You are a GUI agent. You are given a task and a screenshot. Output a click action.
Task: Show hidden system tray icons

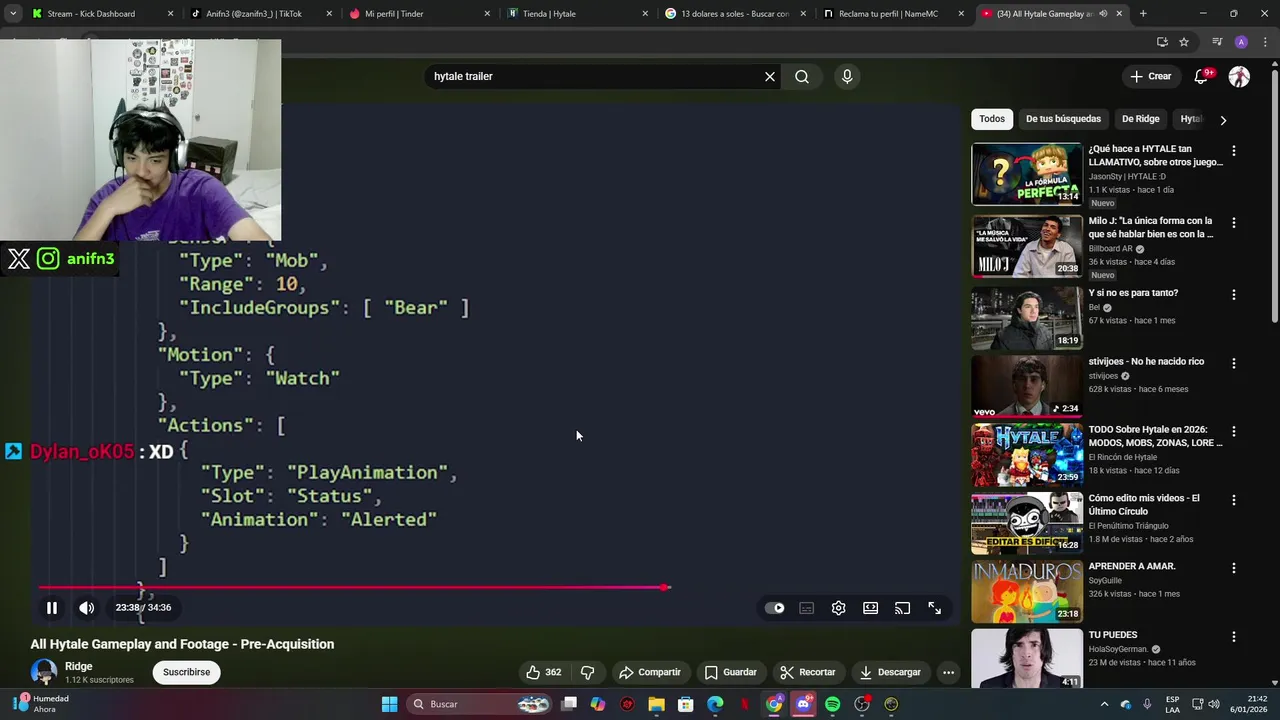pos(1105,704)
